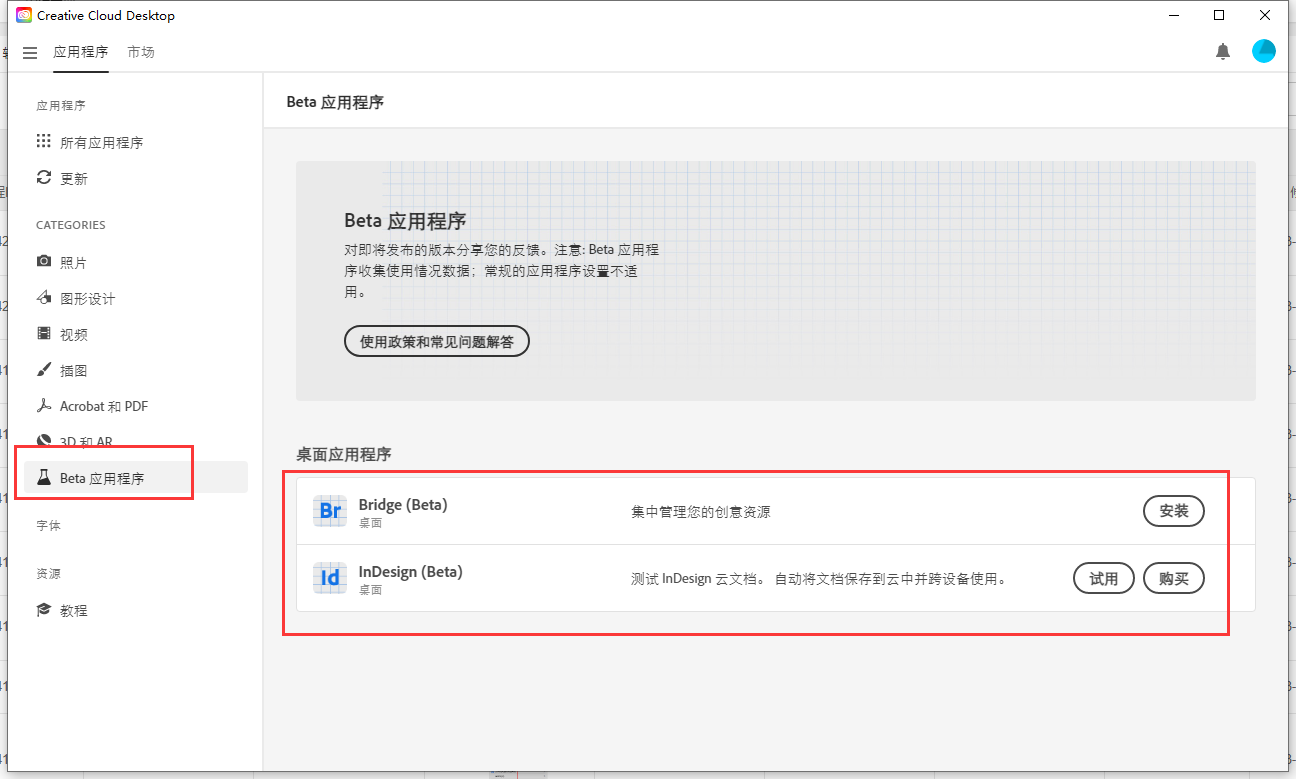Click the Beta 应用程序 page header
Screen dimensions: 1296x779
click(335, 102)
